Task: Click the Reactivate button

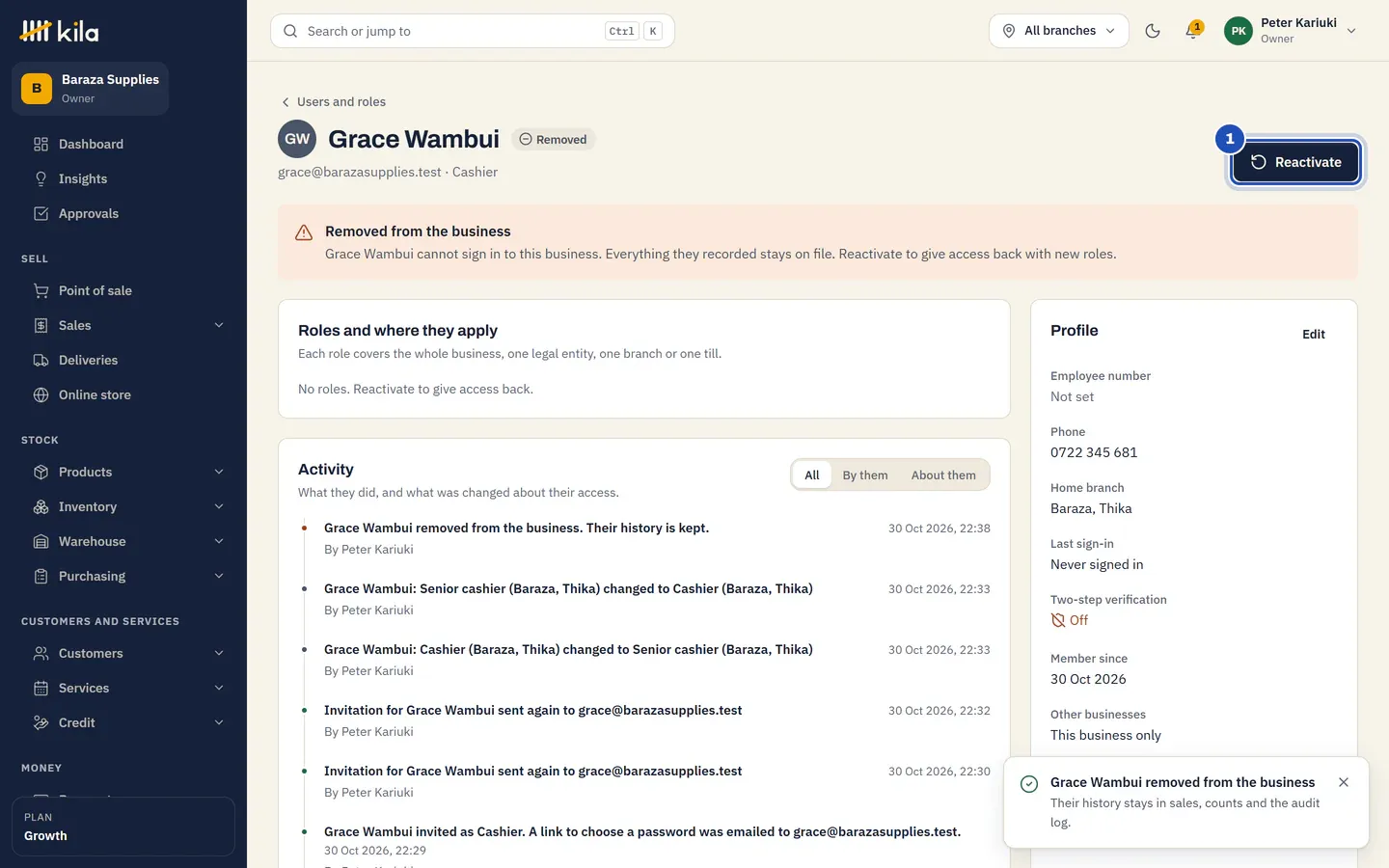Action: (x=1295, y=162)
